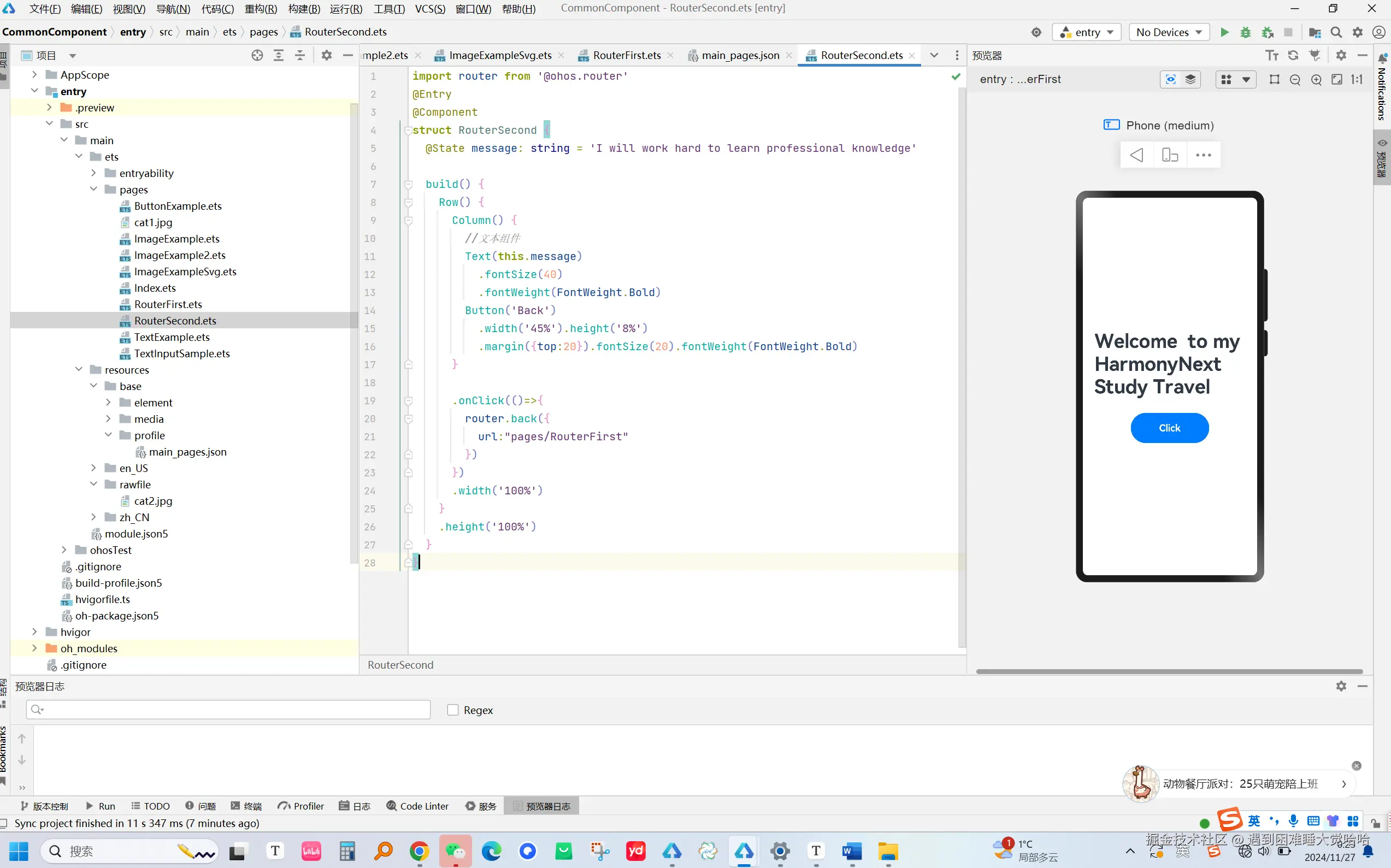Click the previewer zoom in icon

click(1316, 80)
